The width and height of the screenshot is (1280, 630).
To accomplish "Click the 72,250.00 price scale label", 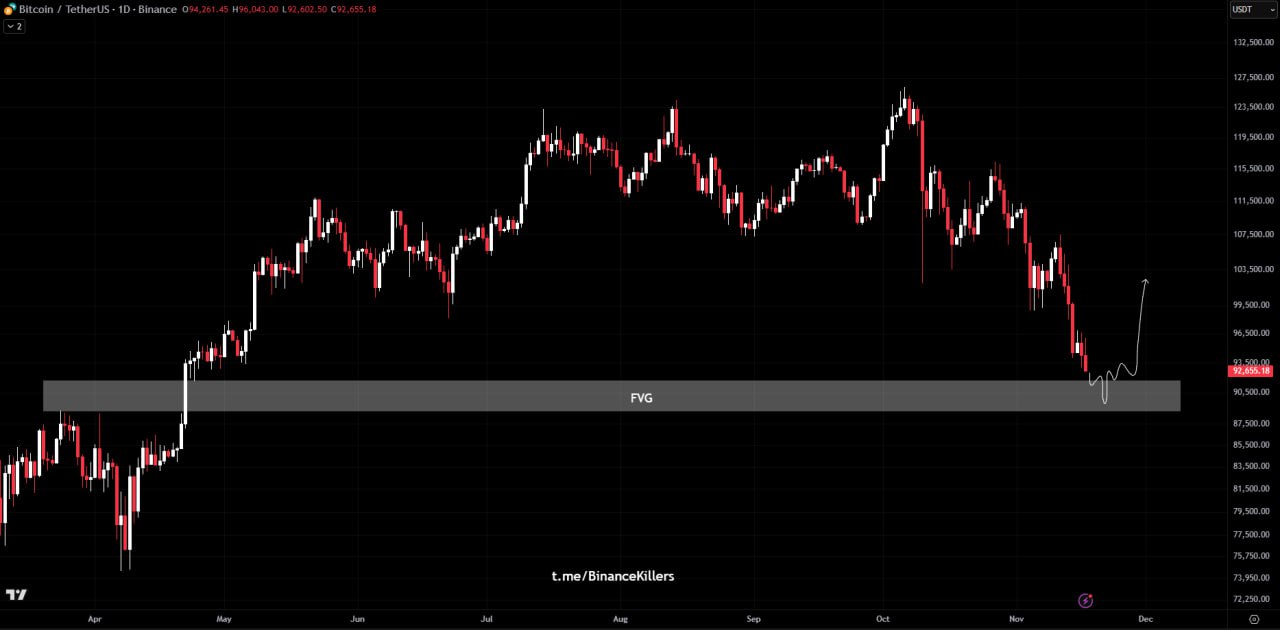I will (x=1253, y=598).
